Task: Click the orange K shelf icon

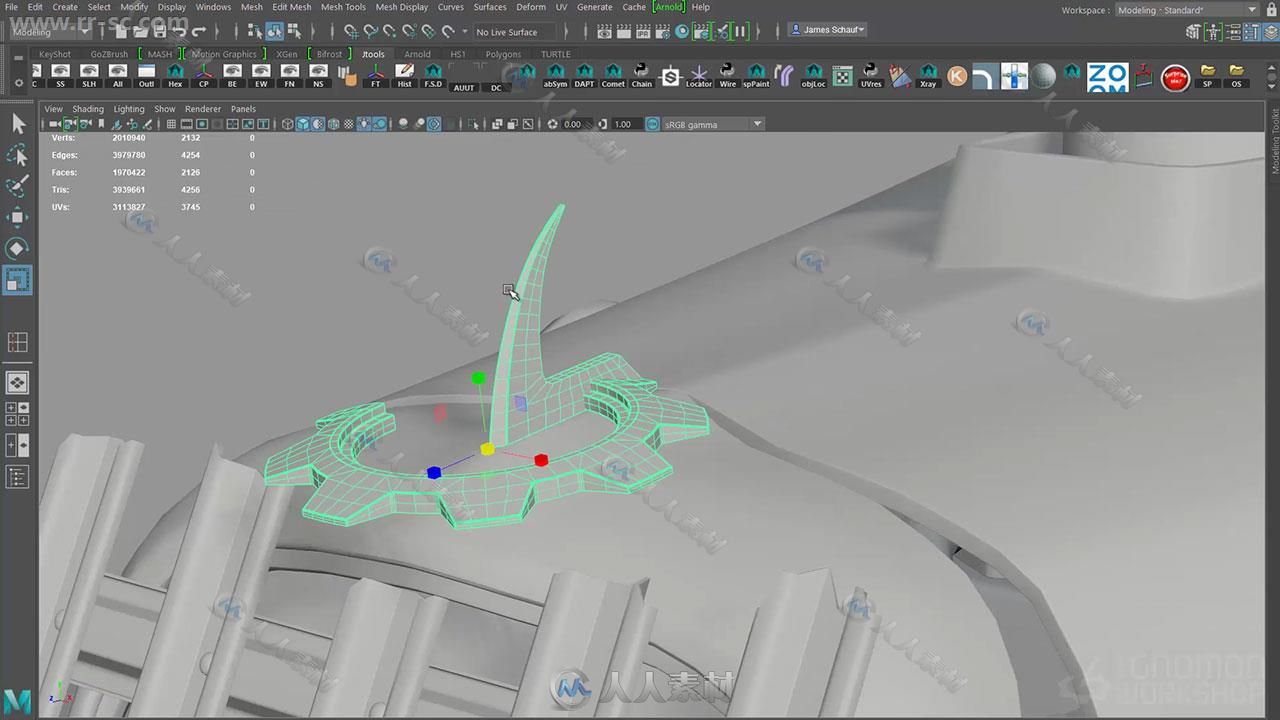Action: [957, 76]
